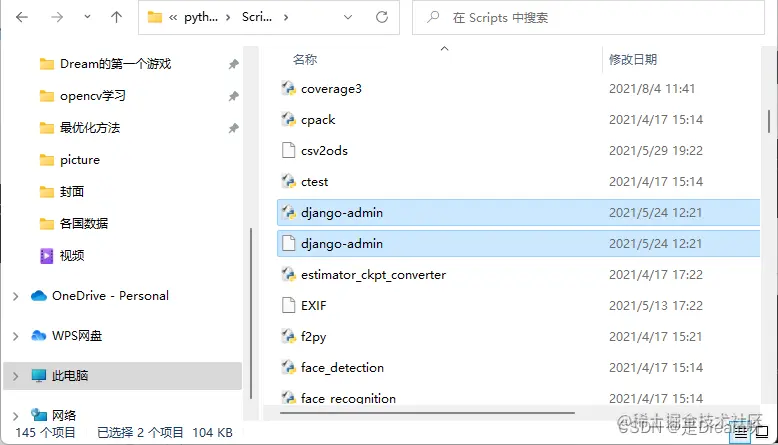
Task: Expand 'WPS网盘' tree node
Action: point(16,336)
